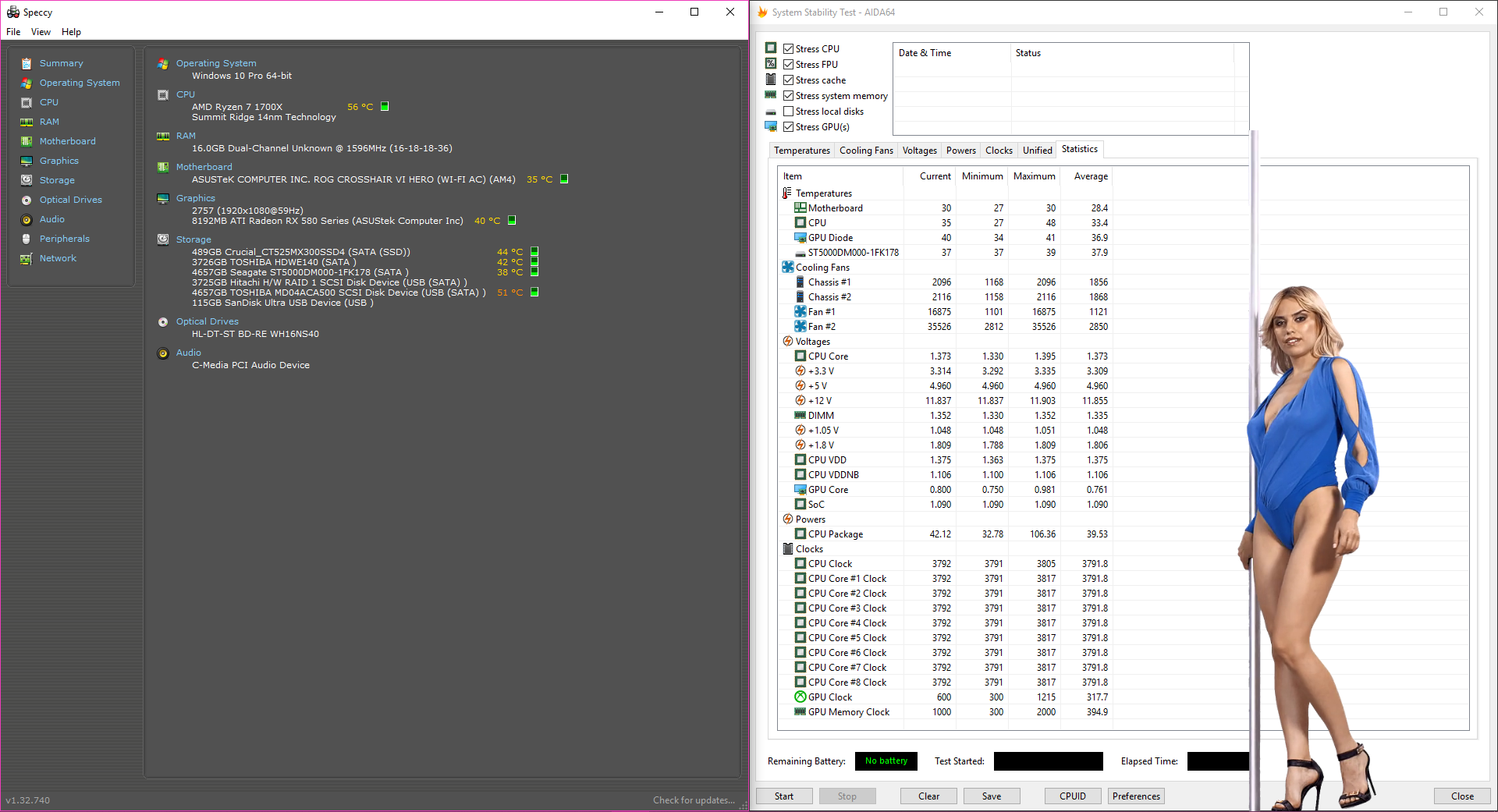The image size is (1498, 812).
Task: Click the Storage section icon in summary pane
Action: point(163,239)
